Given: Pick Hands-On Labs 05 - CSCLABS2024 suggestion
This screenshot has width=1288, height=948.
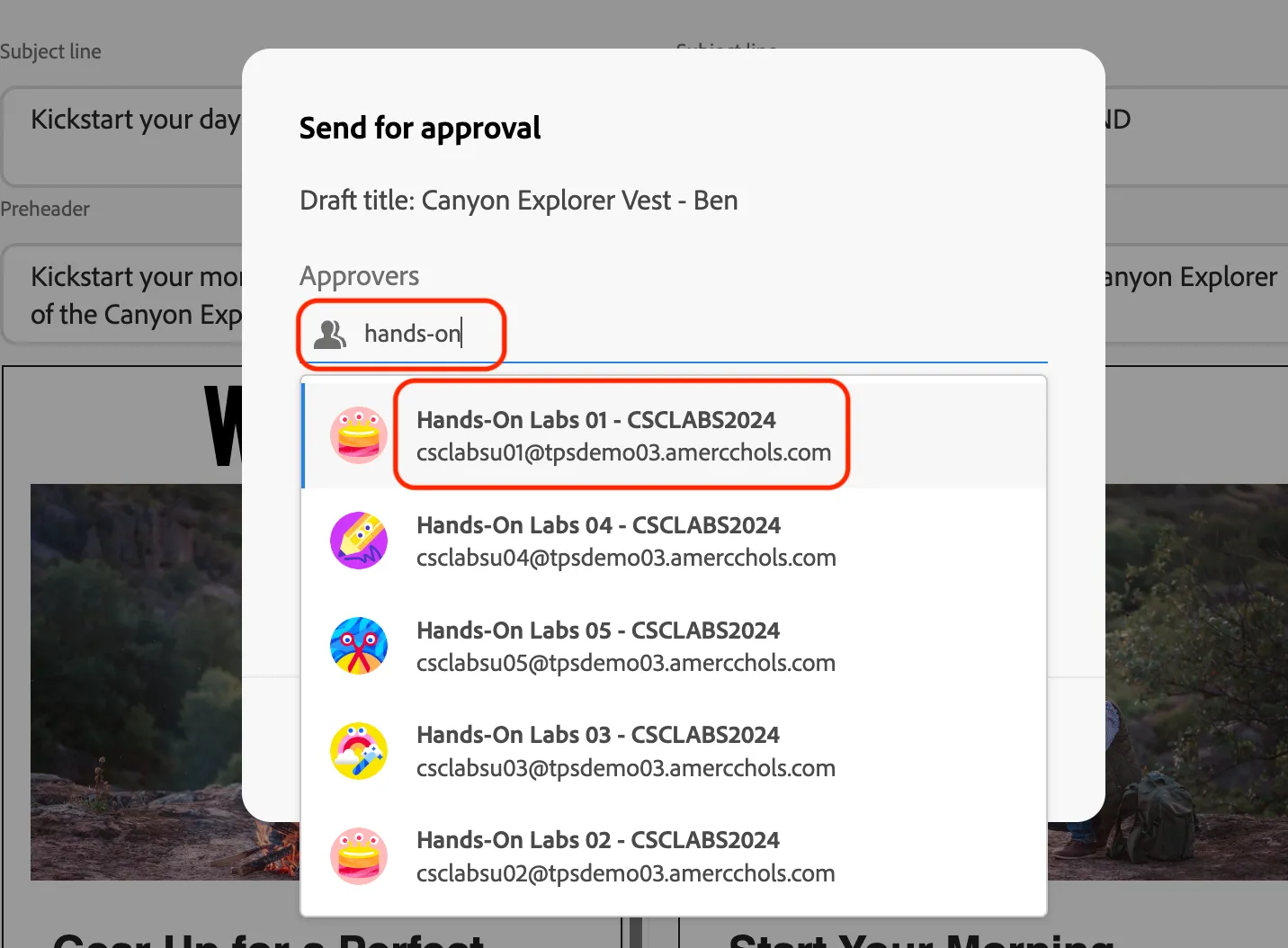Looking at the screenshot, I should tap(675, 647).
